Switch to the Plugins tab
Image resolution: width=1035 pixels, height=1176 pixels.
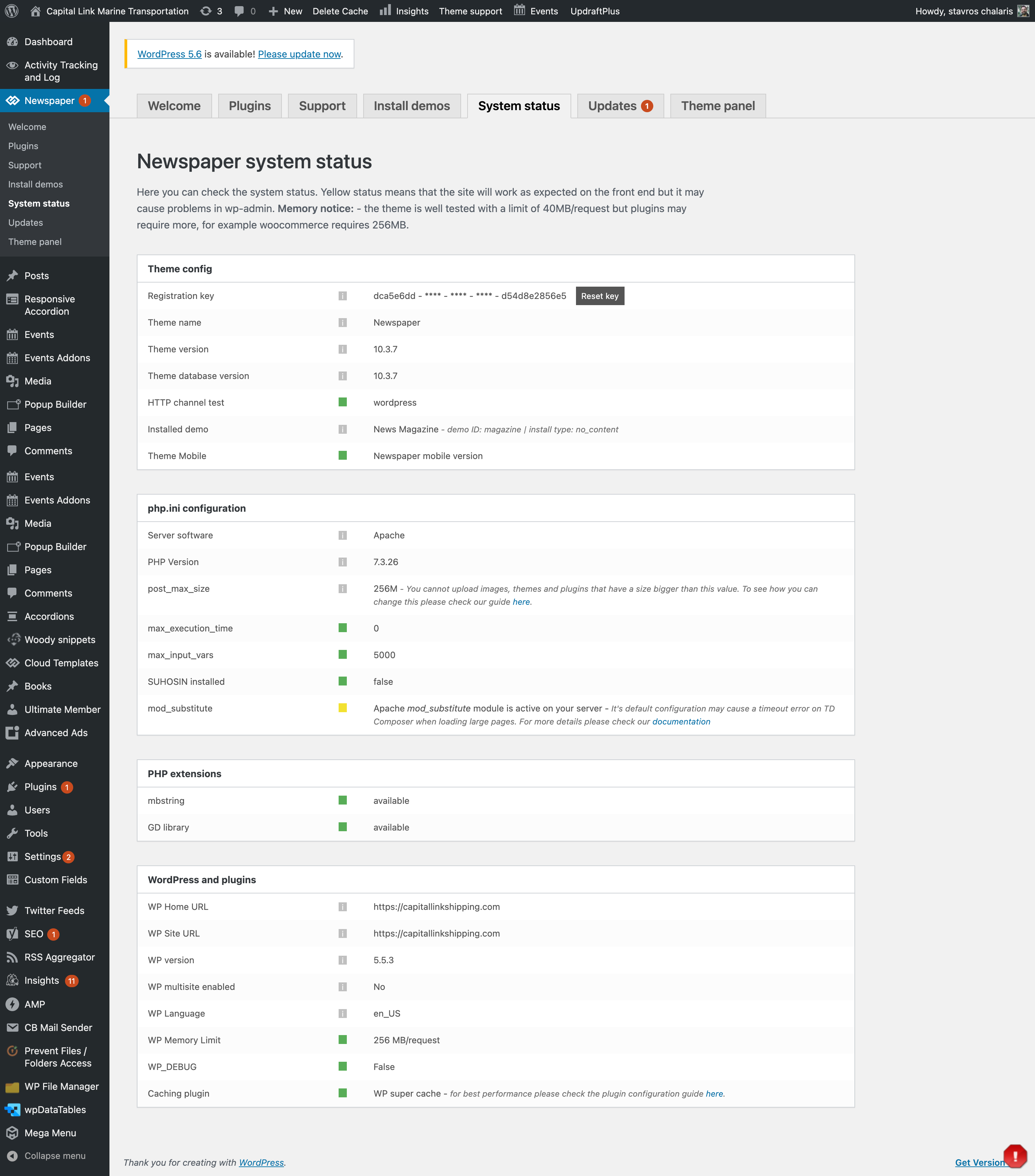tap(250, 106)
